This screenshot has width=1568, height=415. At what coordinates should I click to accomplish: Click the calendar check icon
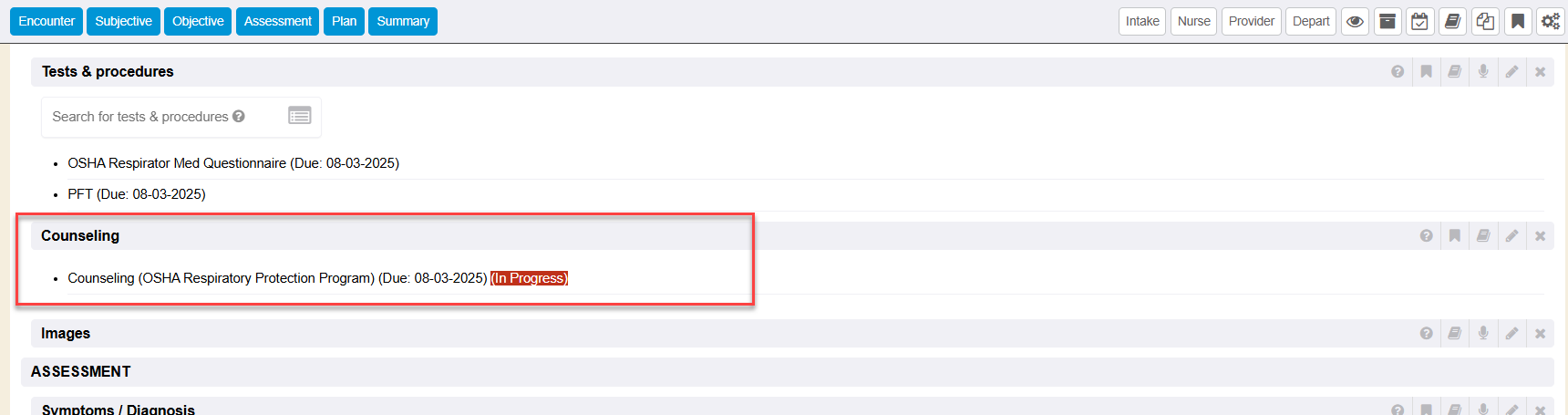1420,22
